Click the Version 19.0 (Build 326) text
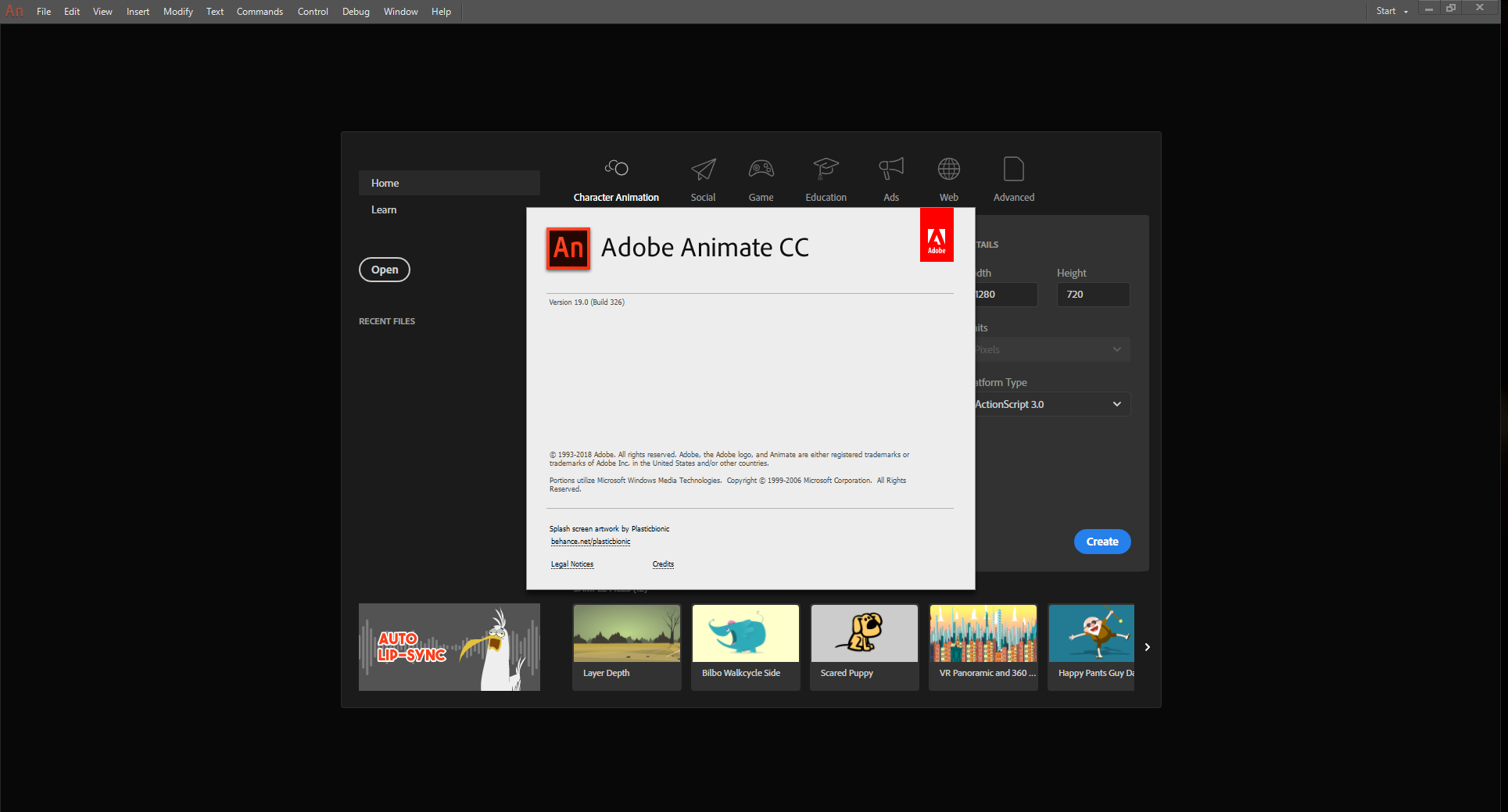Screen dimensions: 1508x812 (586, 302)
